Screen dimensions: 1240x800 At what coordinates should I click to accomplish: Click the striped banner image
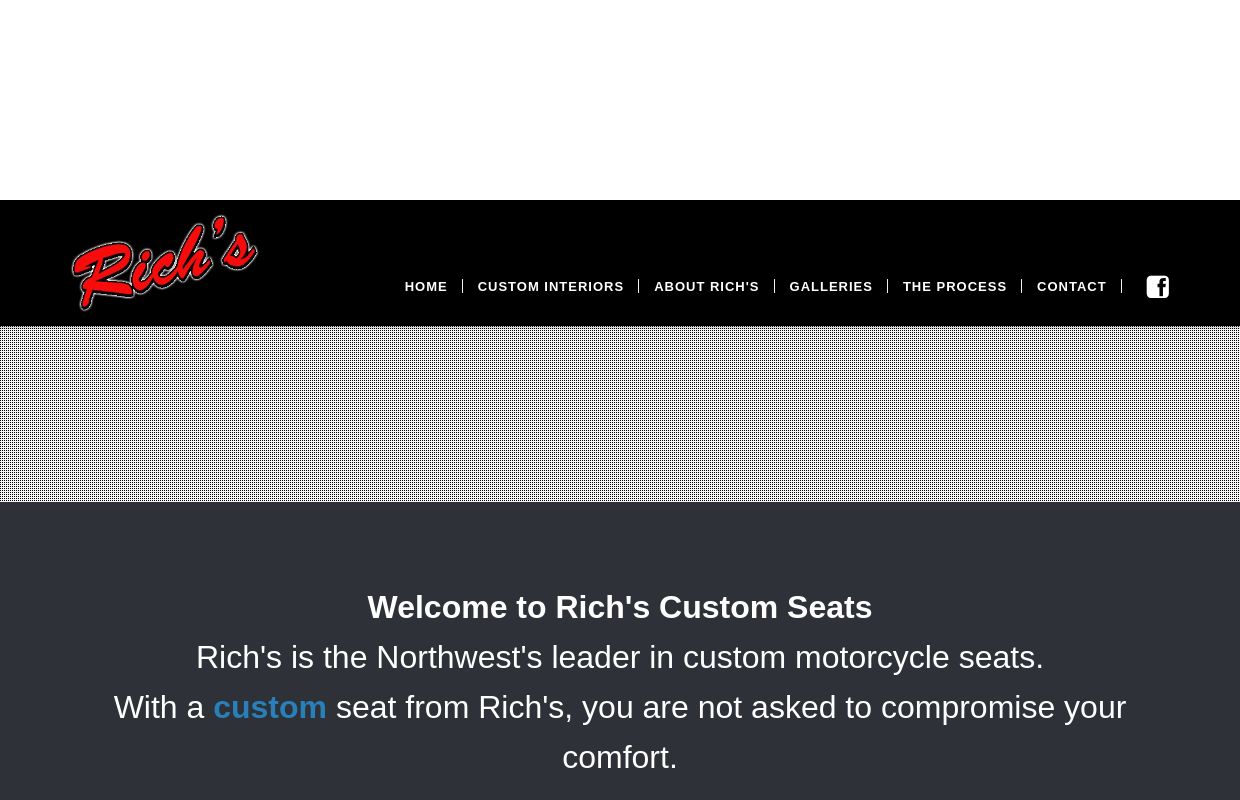[620, 413]
